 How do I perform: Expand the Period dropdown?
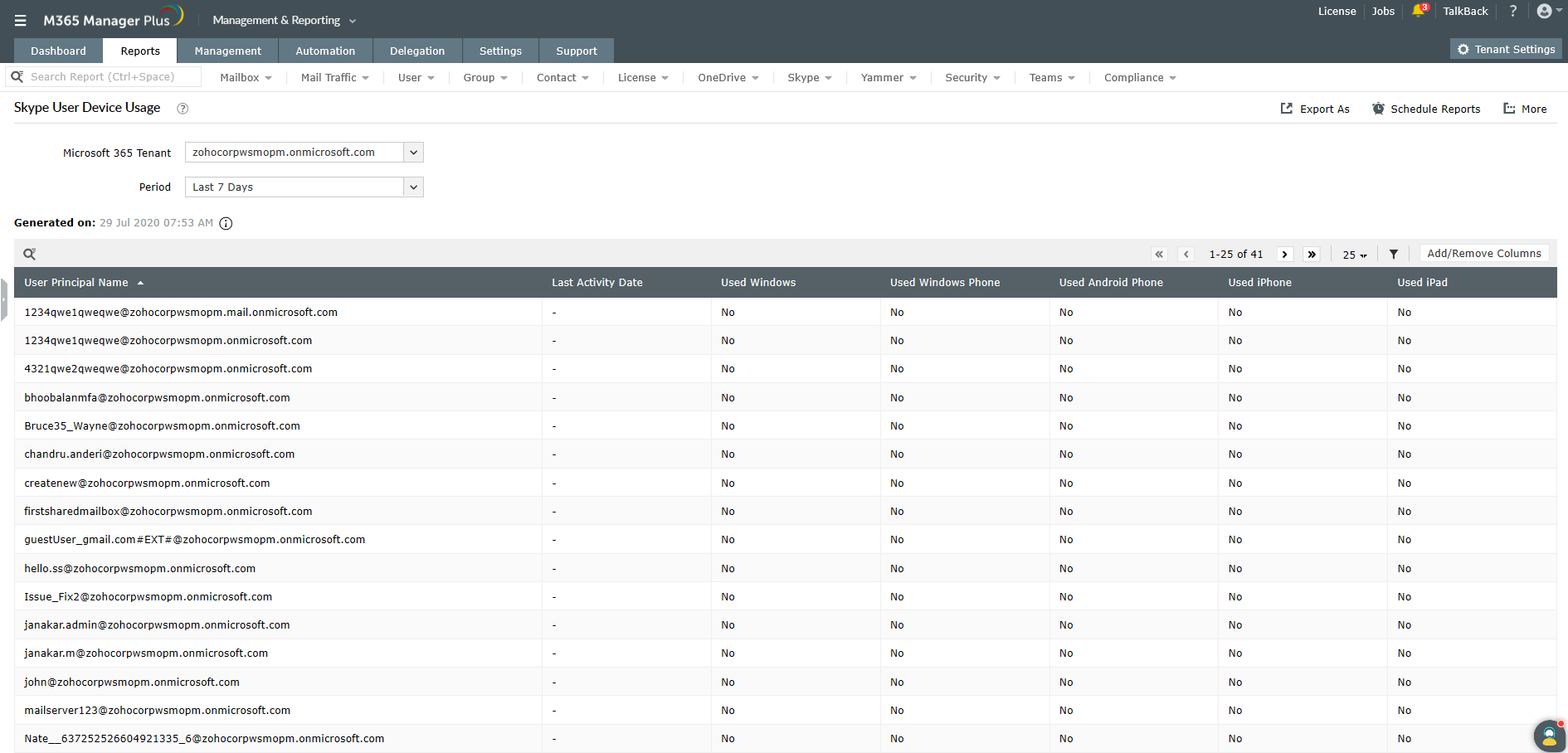click(413, 187)
